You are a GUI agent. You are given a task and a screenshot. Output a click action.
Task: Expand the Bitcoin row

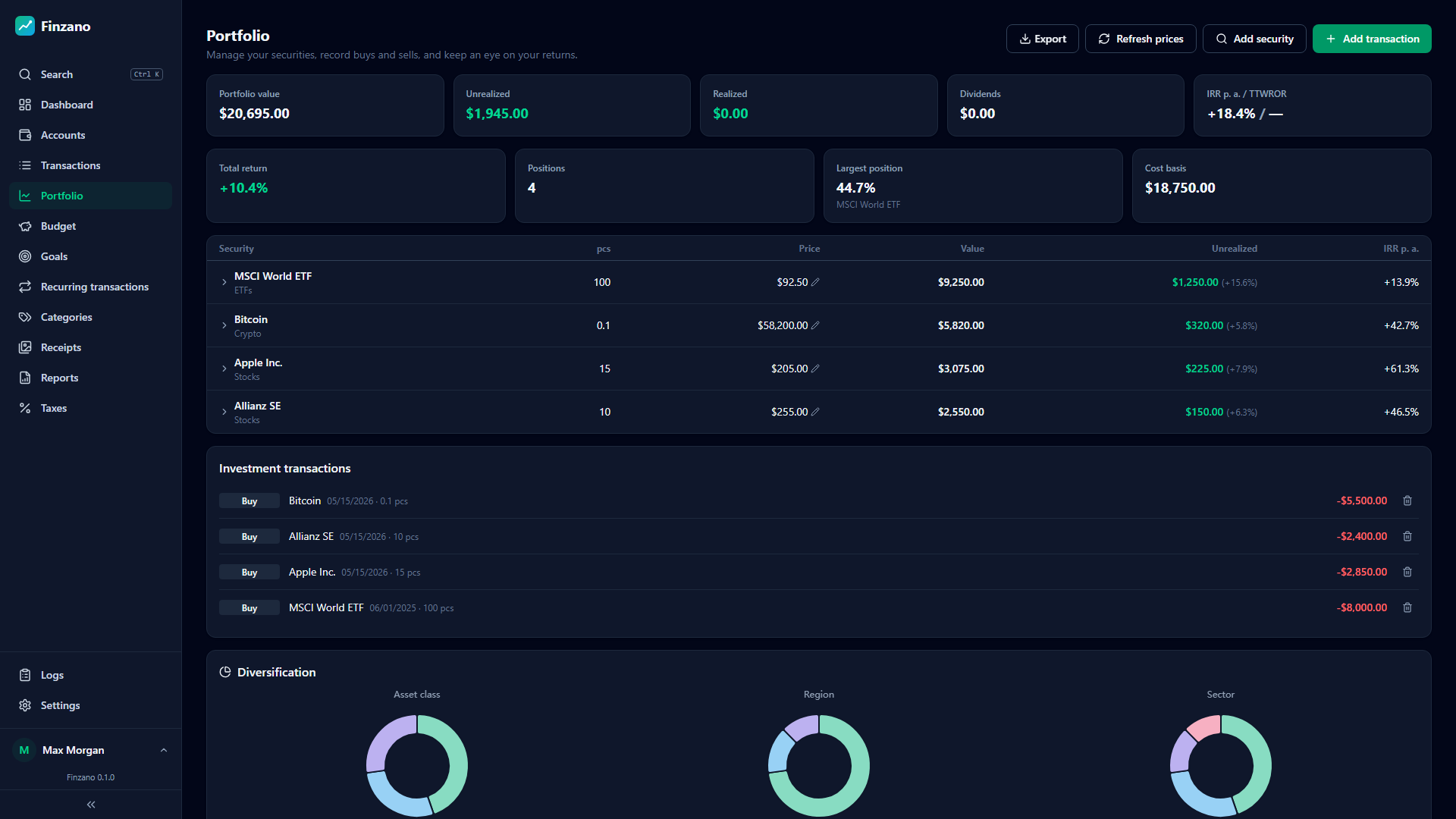[224, 325]
